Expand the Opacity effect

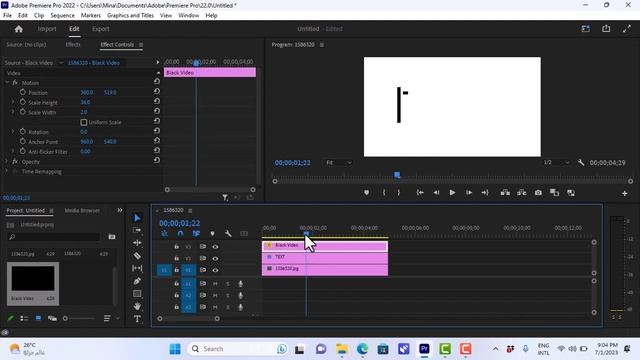coord(7,161)
